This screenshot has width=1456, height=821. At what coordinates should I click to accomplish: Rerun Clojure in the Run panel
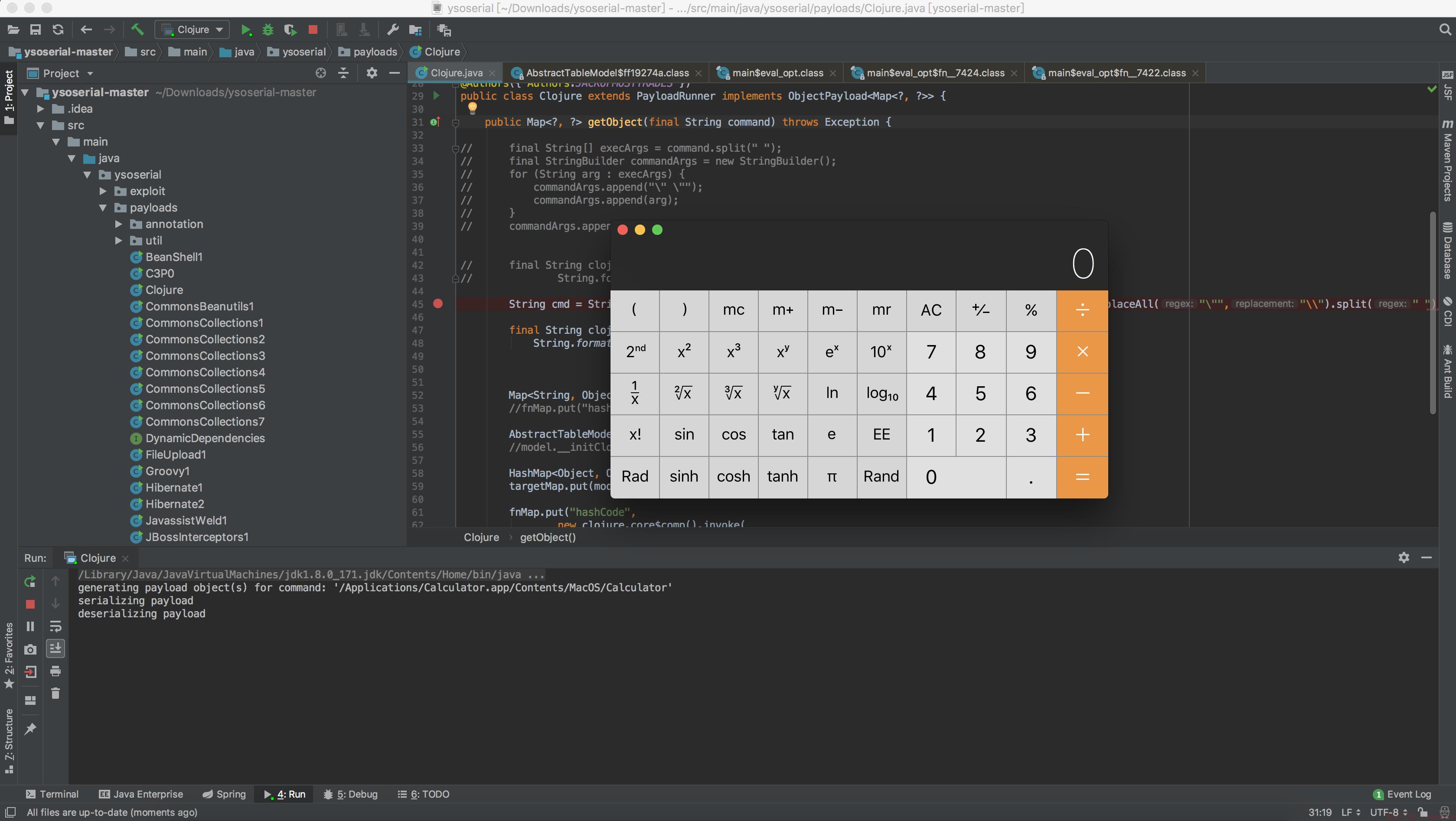[x=30, y=581]
